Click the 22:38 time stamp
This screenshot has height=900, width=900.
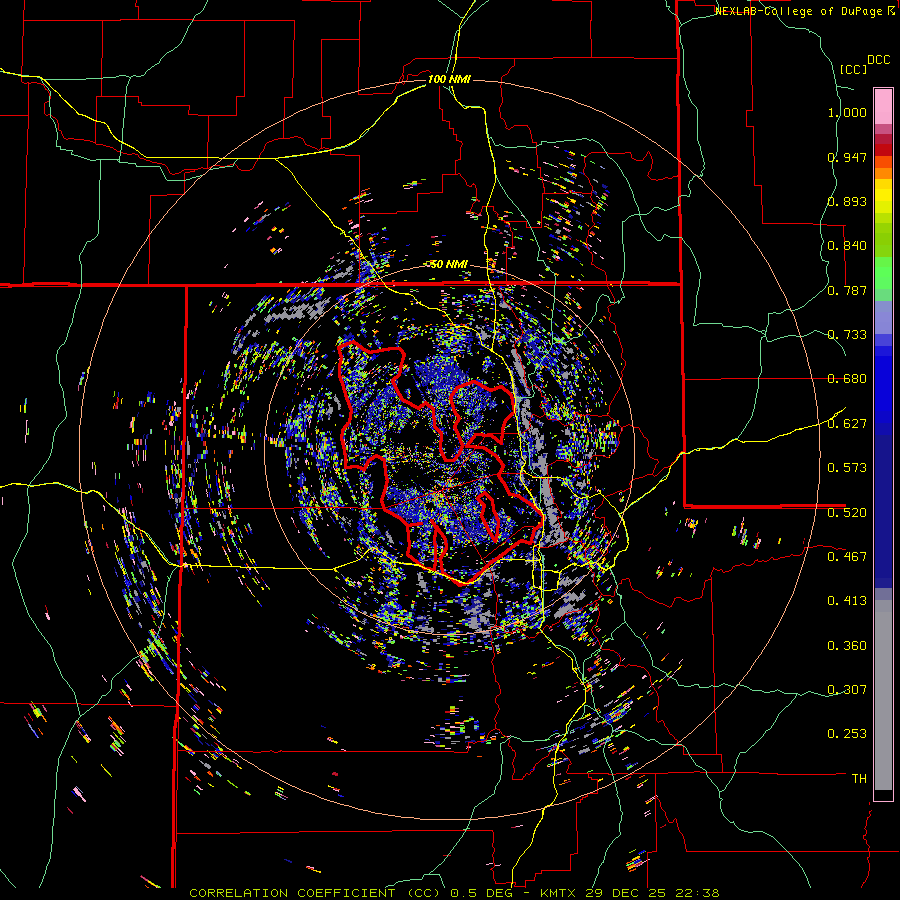697,893
